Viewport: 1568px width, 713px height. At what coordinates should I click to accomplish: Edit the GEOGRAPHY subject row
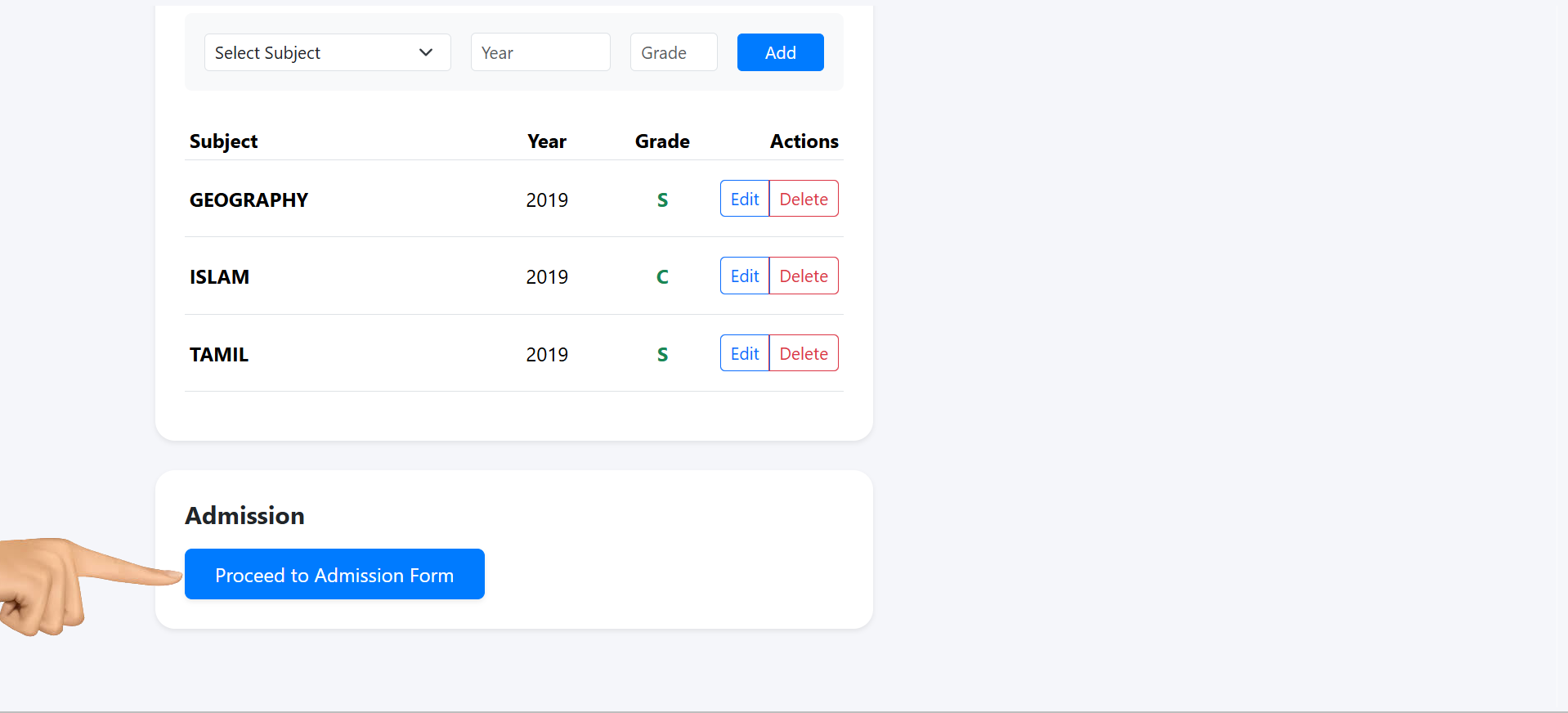745,199
